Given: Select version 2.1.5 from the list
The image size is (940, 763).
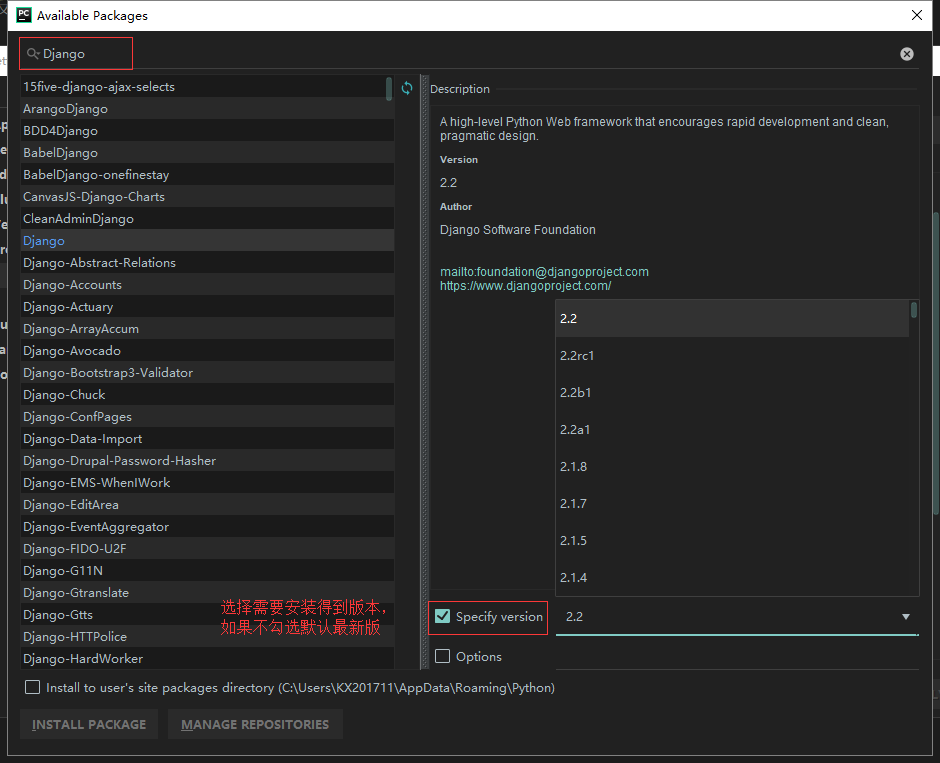Looking at the screenshot, I should [732, 541].
